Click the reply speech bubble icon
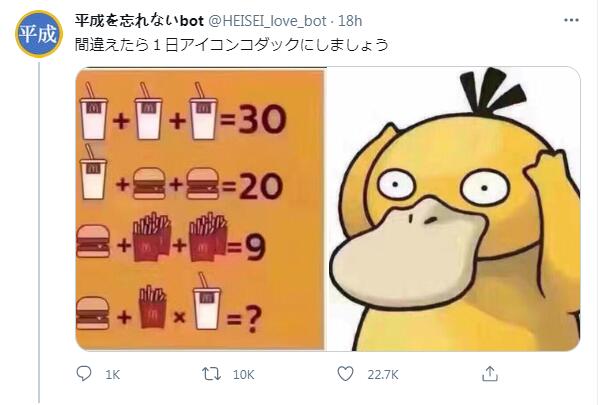598x405 pixels. pyautogui.click(x=84, y=374)
